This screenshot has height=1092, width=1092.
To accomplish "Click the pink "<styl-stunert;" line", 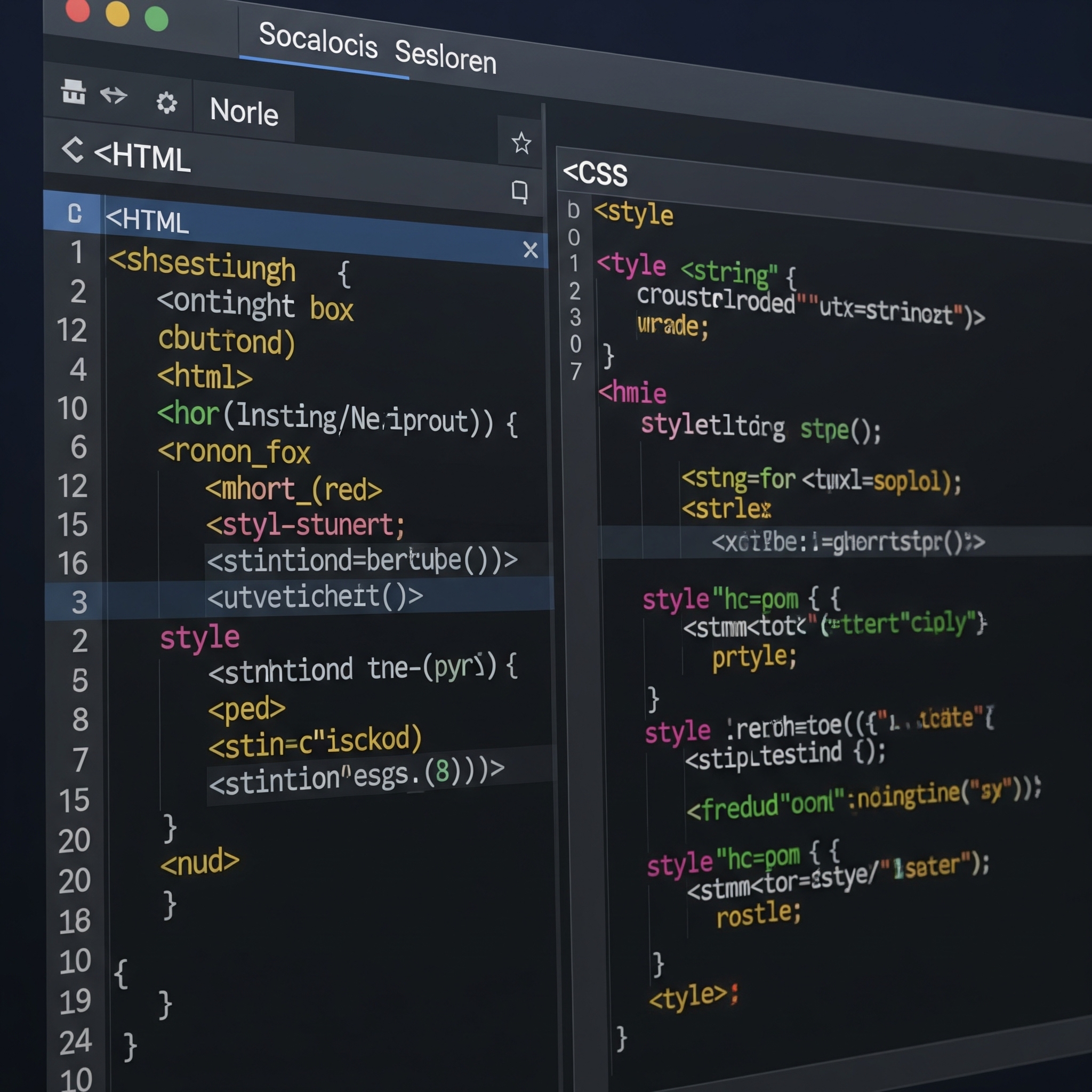I will point(306,525).
